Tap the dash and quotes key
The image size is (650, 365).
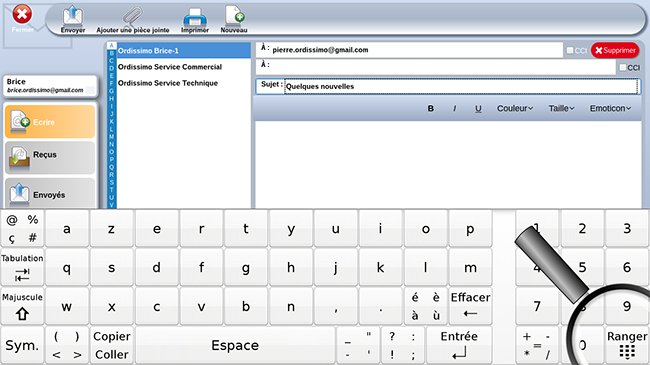[x=358, y=346]
